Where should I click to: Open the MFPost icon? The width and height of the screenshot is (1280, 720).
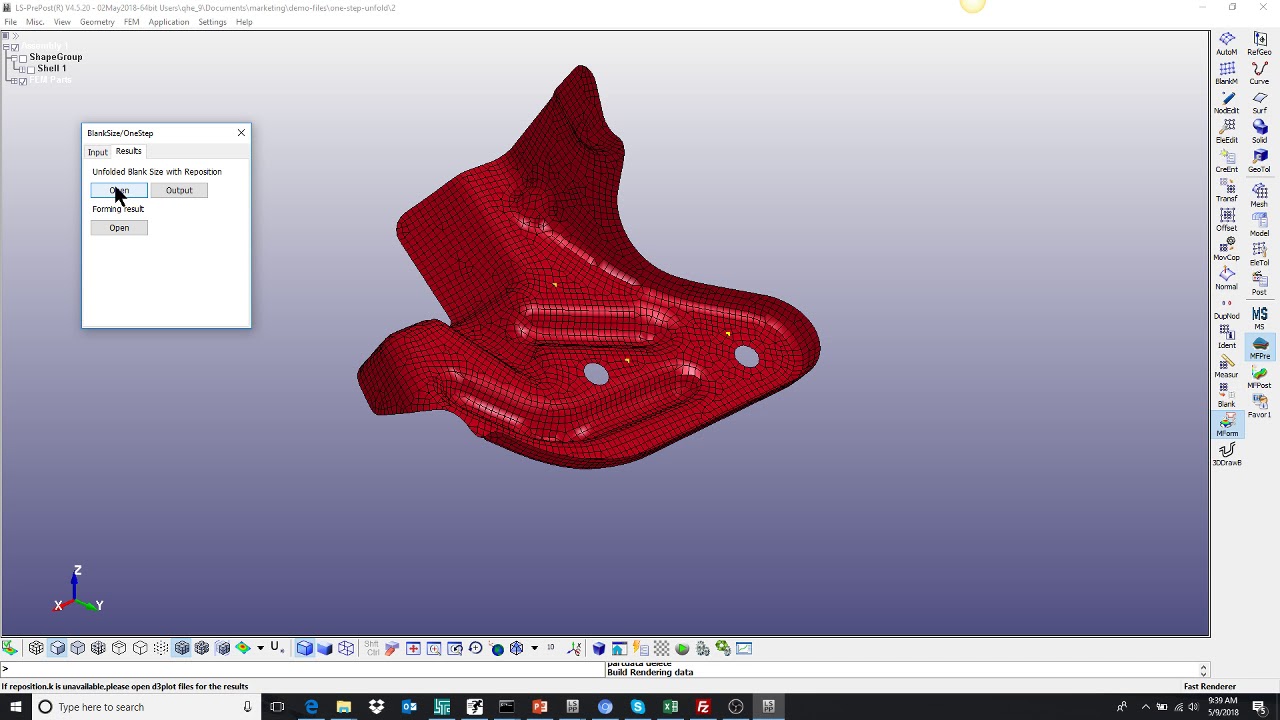pos(1260,377)
